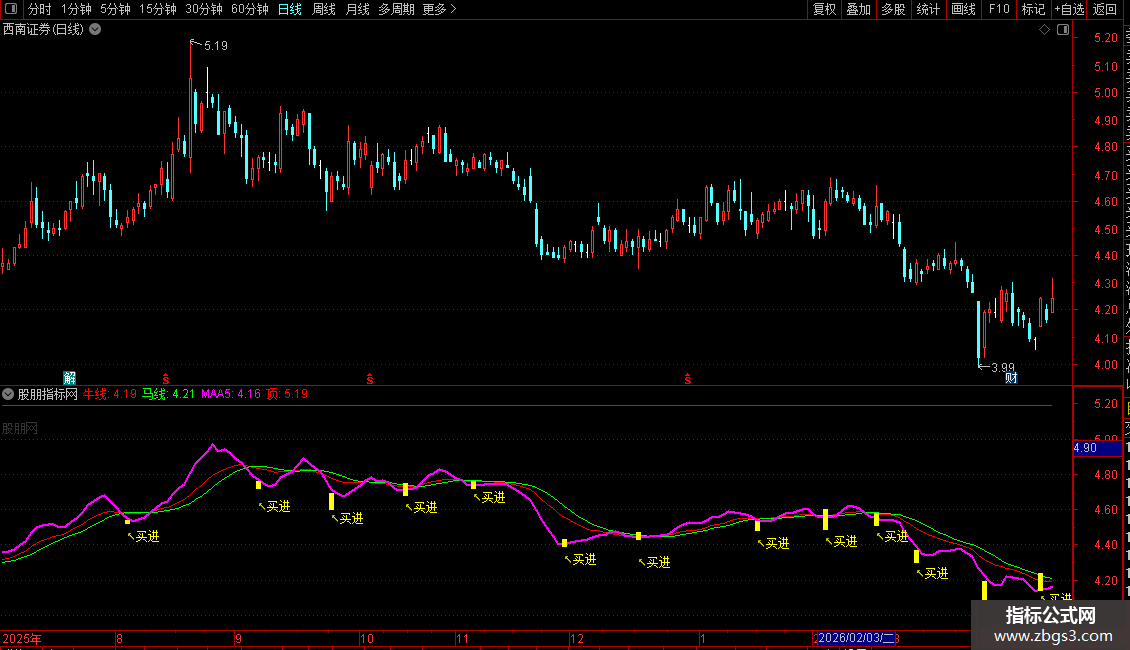Select the 1分钟 period

click(76, 9)
